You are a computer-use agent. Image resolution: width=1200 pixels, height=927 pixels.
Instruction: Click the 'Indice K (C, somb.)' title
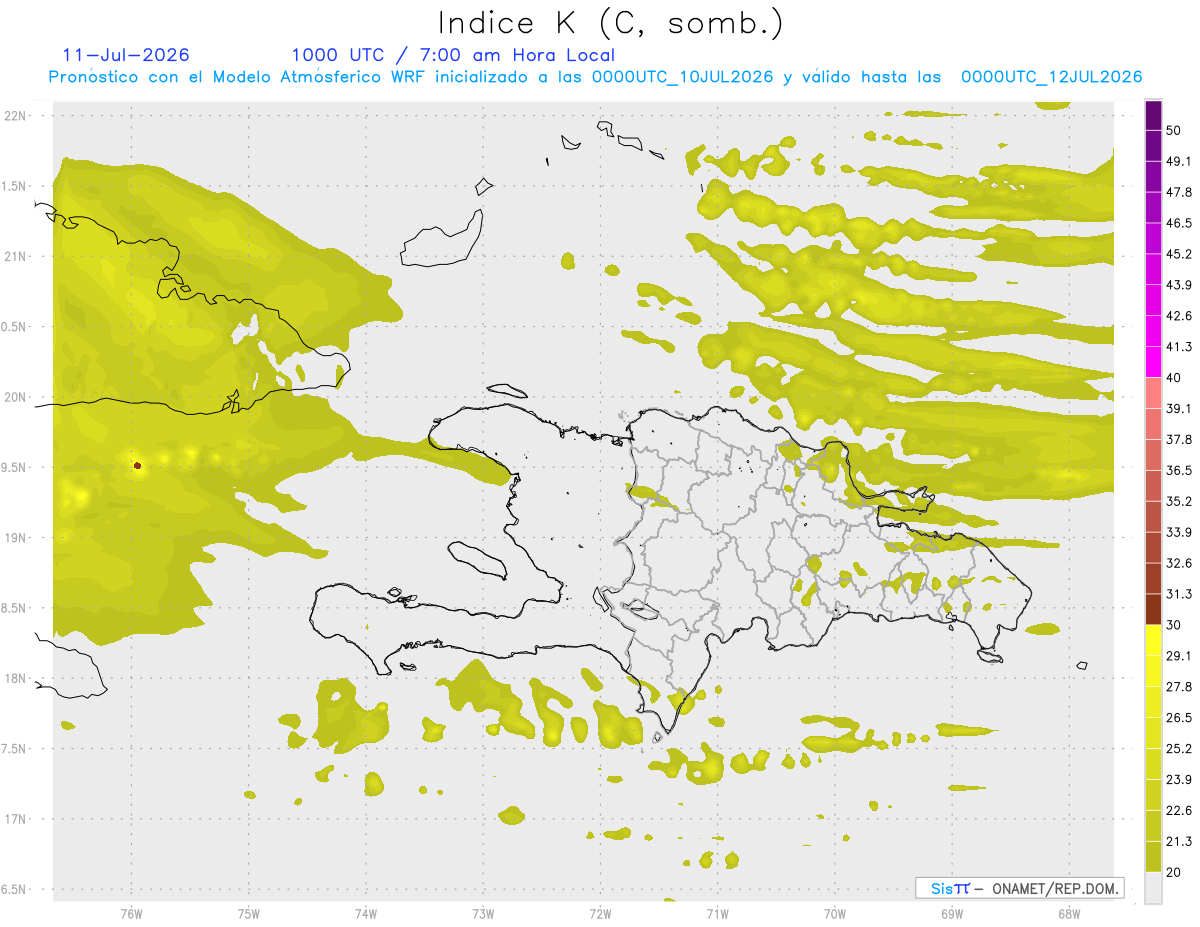pyautogui.click(x=610, y=23)
